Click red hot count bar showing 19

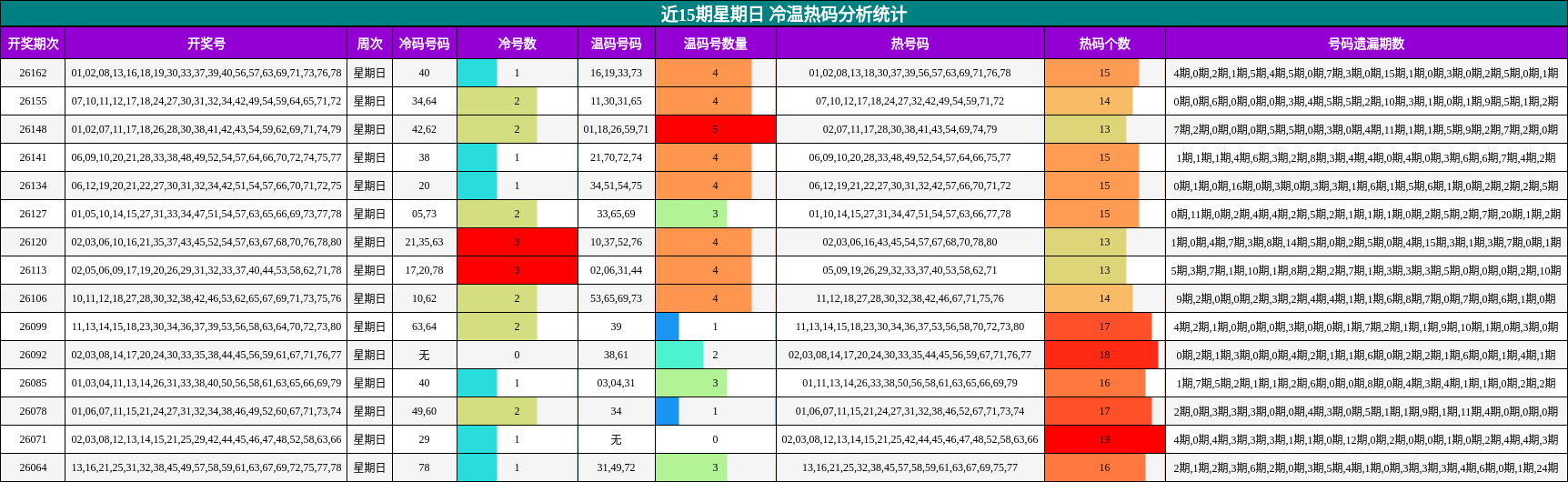click(x=1104, y=439)
